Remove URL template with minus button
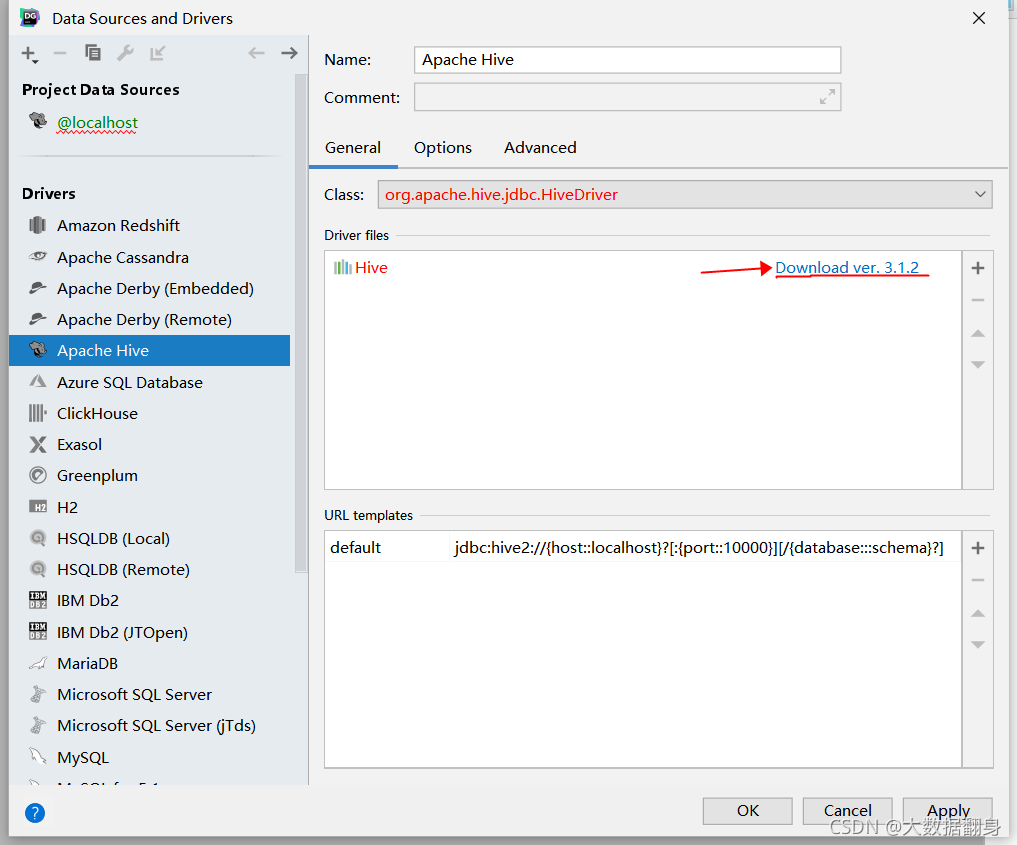Viewport: 1017px width, 845px height. click(978, 580)
